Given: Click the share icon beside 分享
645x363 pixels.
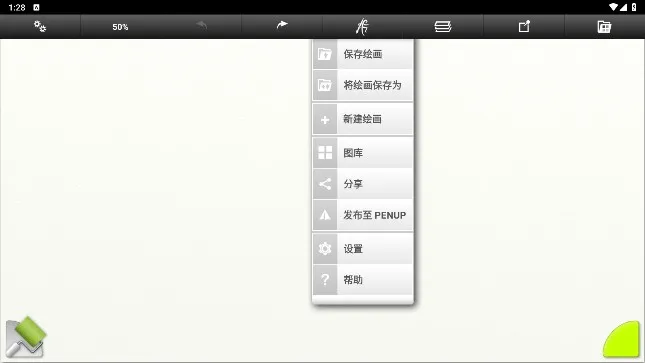Looking at the screenshot, I should (325, 184).
